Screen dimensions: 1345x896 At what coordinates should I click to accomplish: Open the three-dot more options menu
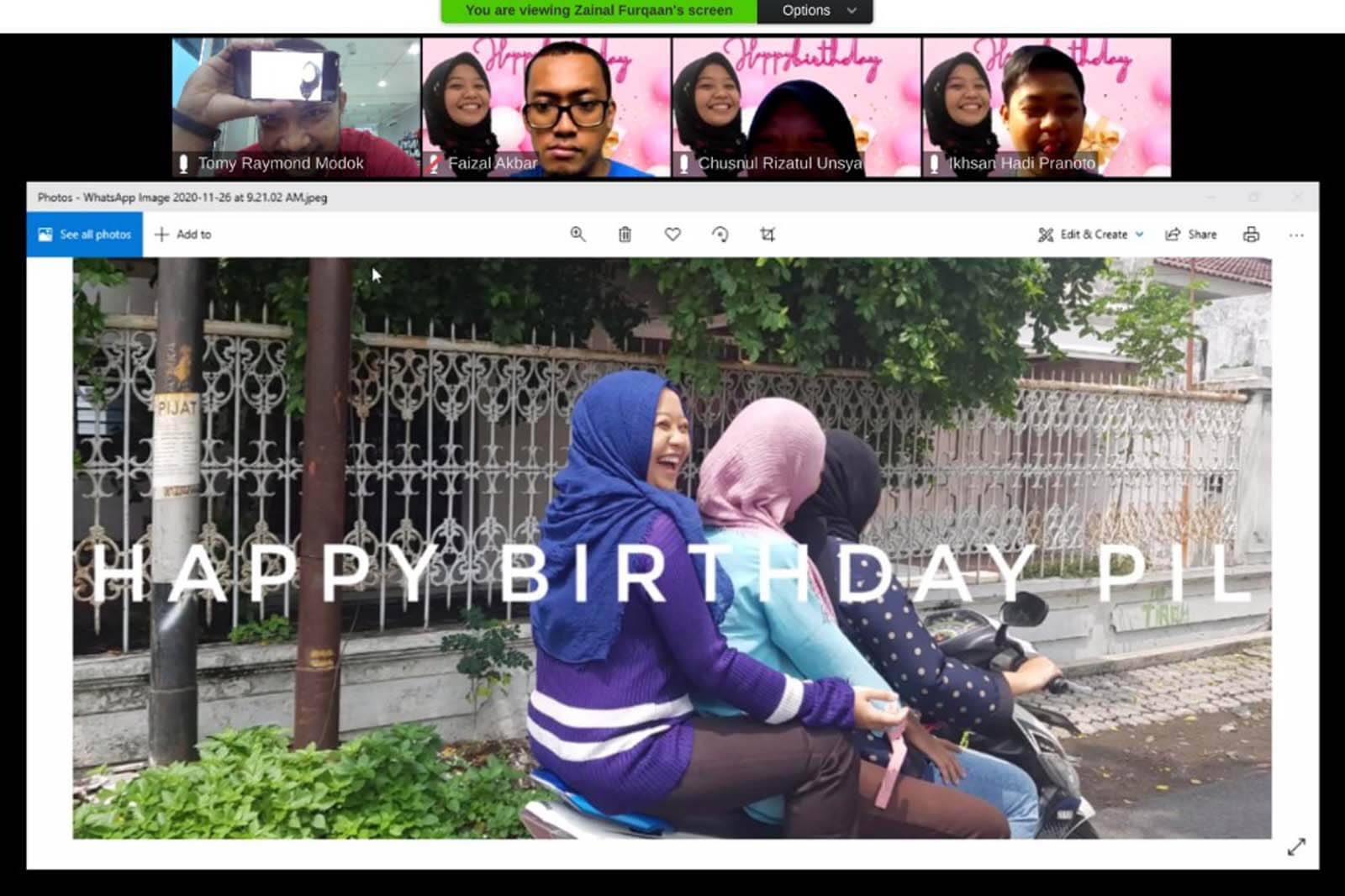click(x=1296, y=235)
